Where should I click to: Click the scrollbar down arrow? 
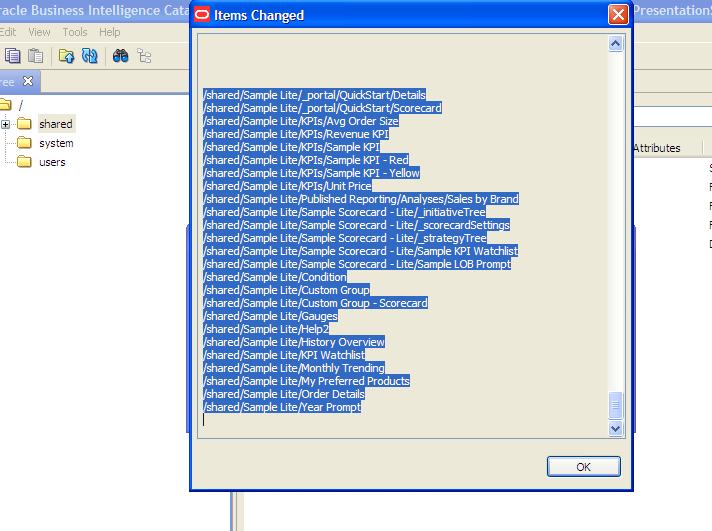coord(615,428)
